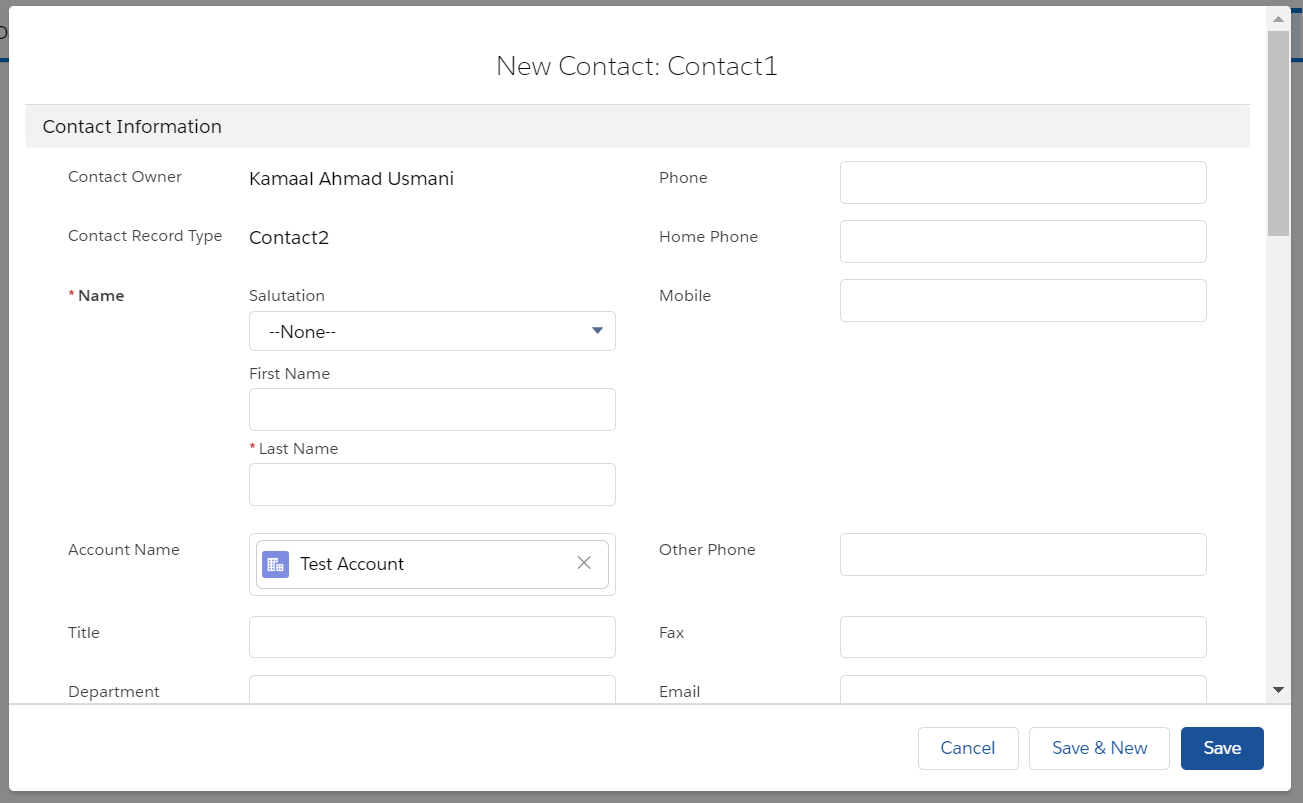
Task: Click the Test Account building icon
Action: pyautogui.click(x=275, y=564)
